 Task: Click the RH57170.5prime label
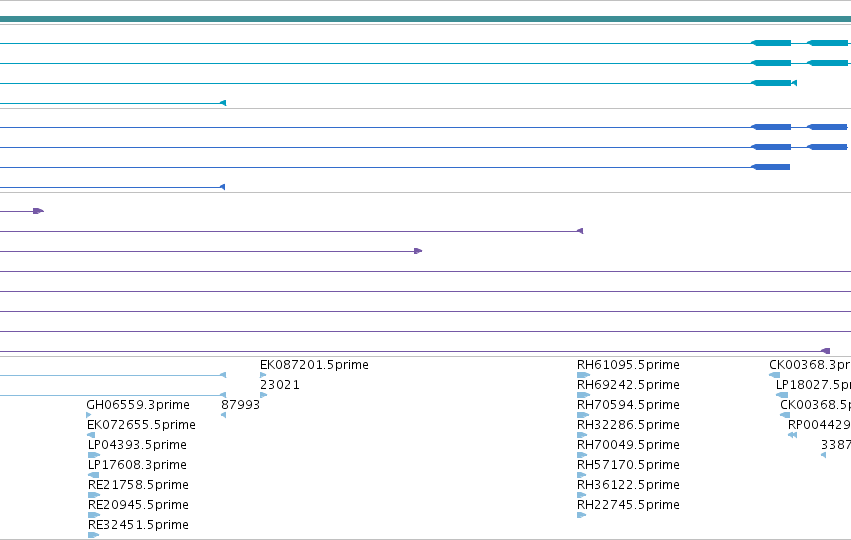pyautogui.click(x=628, y=465)
